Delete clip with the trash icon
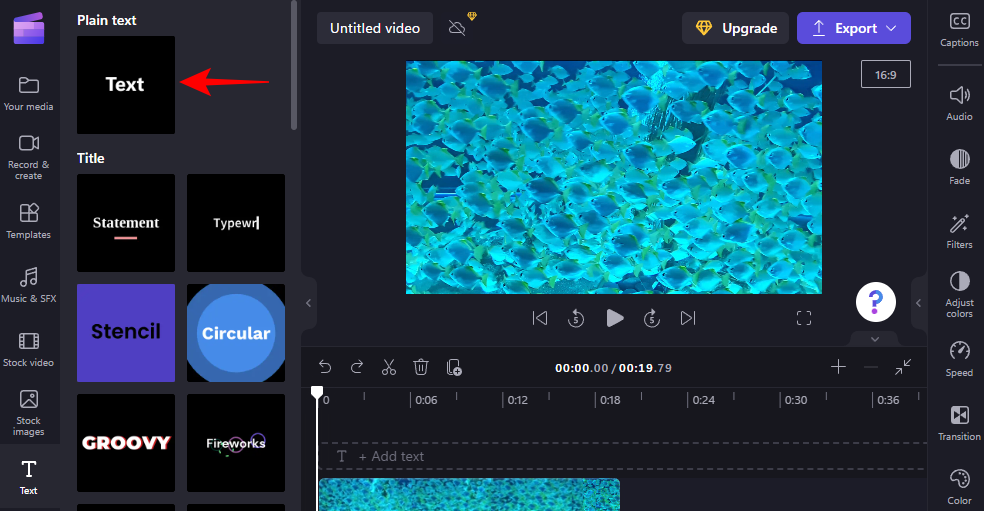This screenshot has width=984, height=511. tap(421, 367)
